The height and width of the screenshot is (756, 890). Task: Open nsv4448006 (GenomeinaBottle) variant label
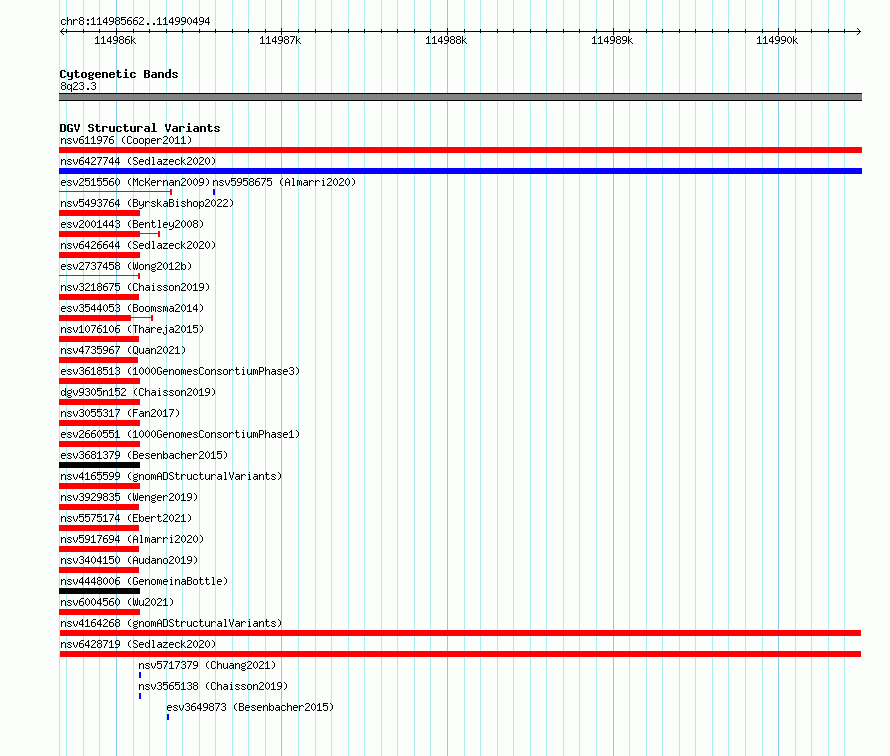pyautogui.click(x=144, y=581)
